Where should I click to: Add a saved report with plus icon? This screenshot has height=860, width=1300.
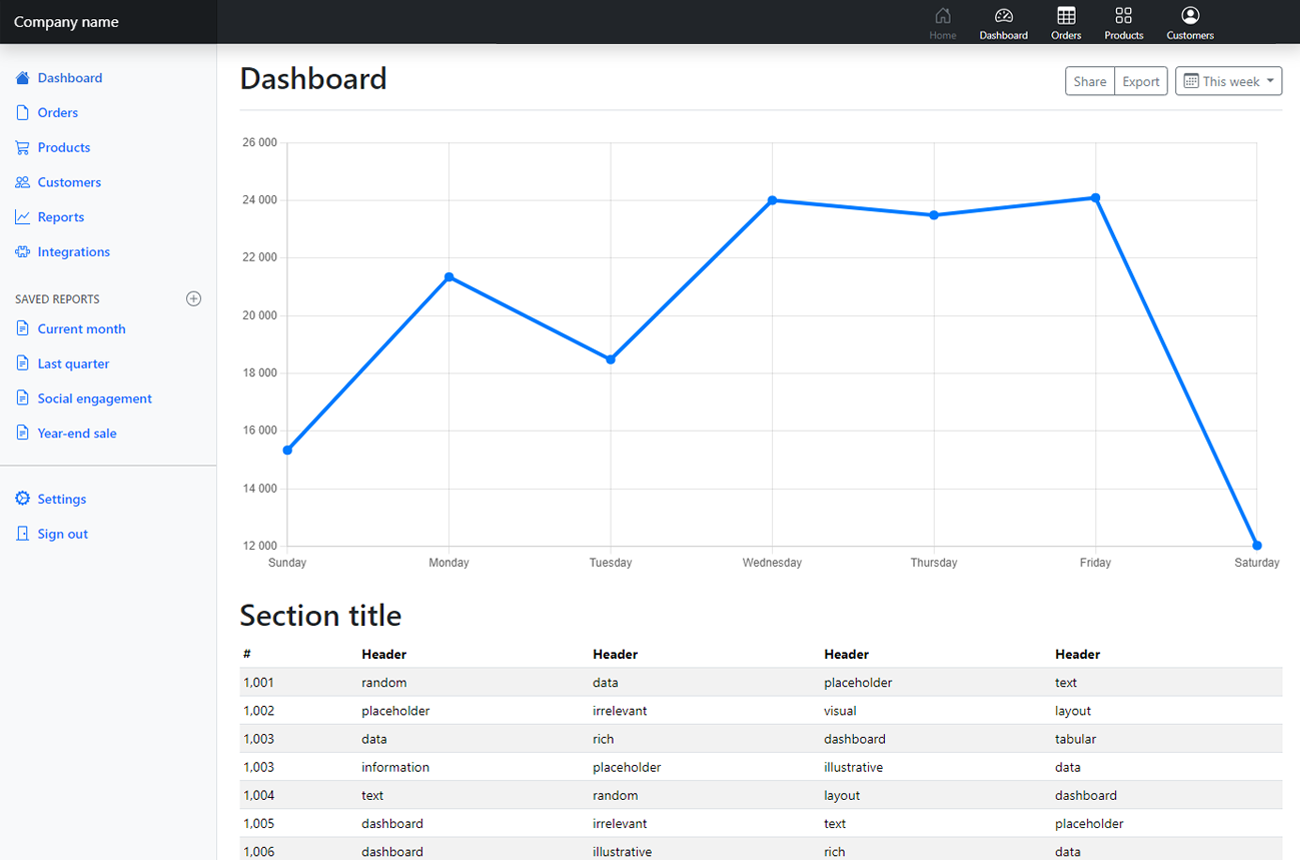194,298
